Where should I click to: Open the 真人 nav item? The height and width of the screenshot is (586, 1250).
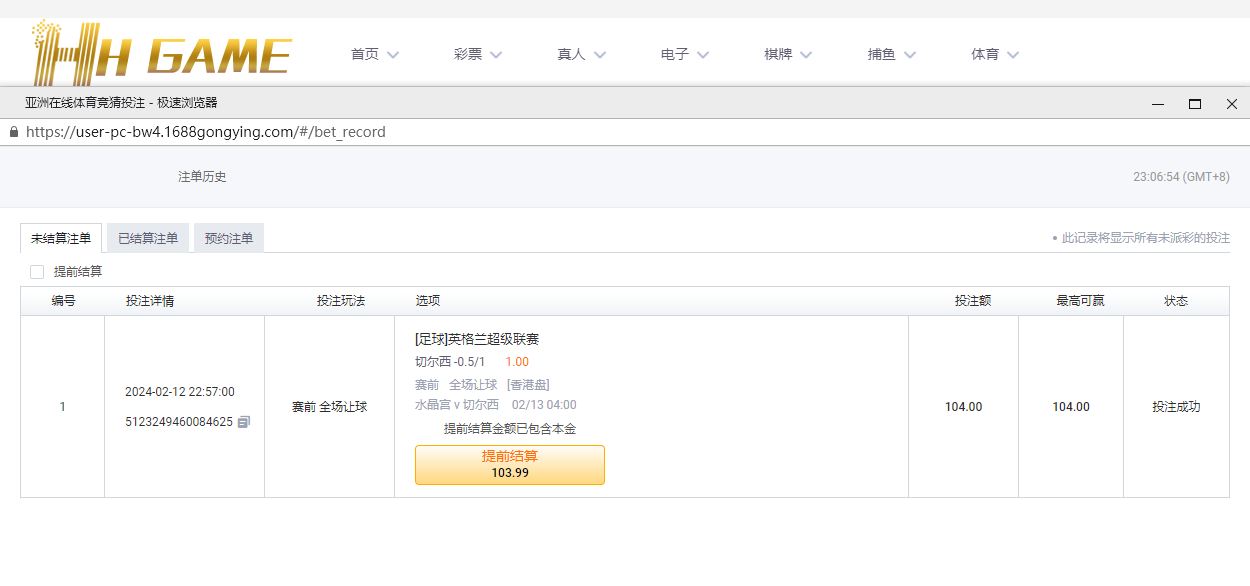coord(571,54)
